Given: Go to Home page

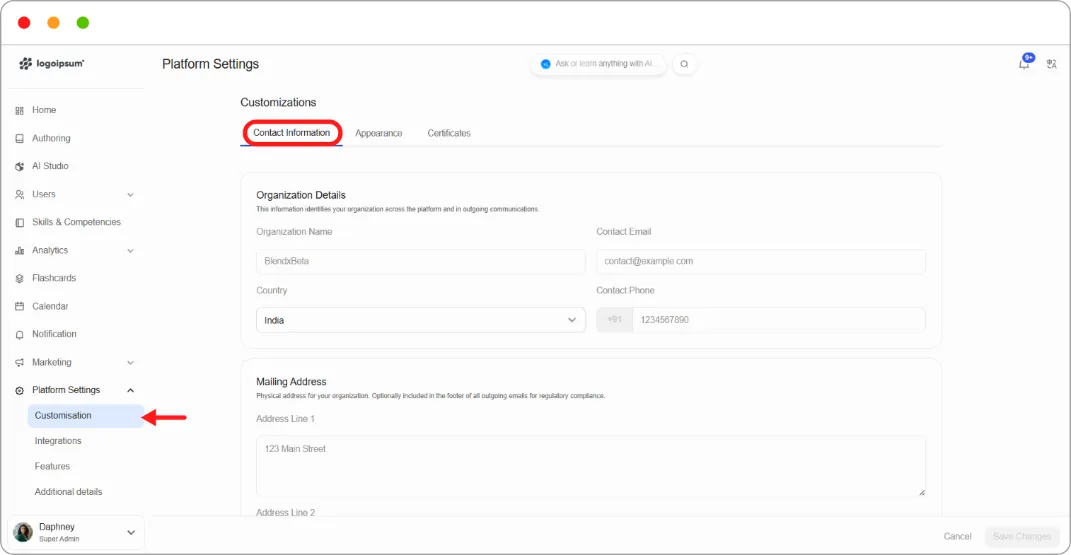Looking at the screenshot, I should click(x=44, y=110).
